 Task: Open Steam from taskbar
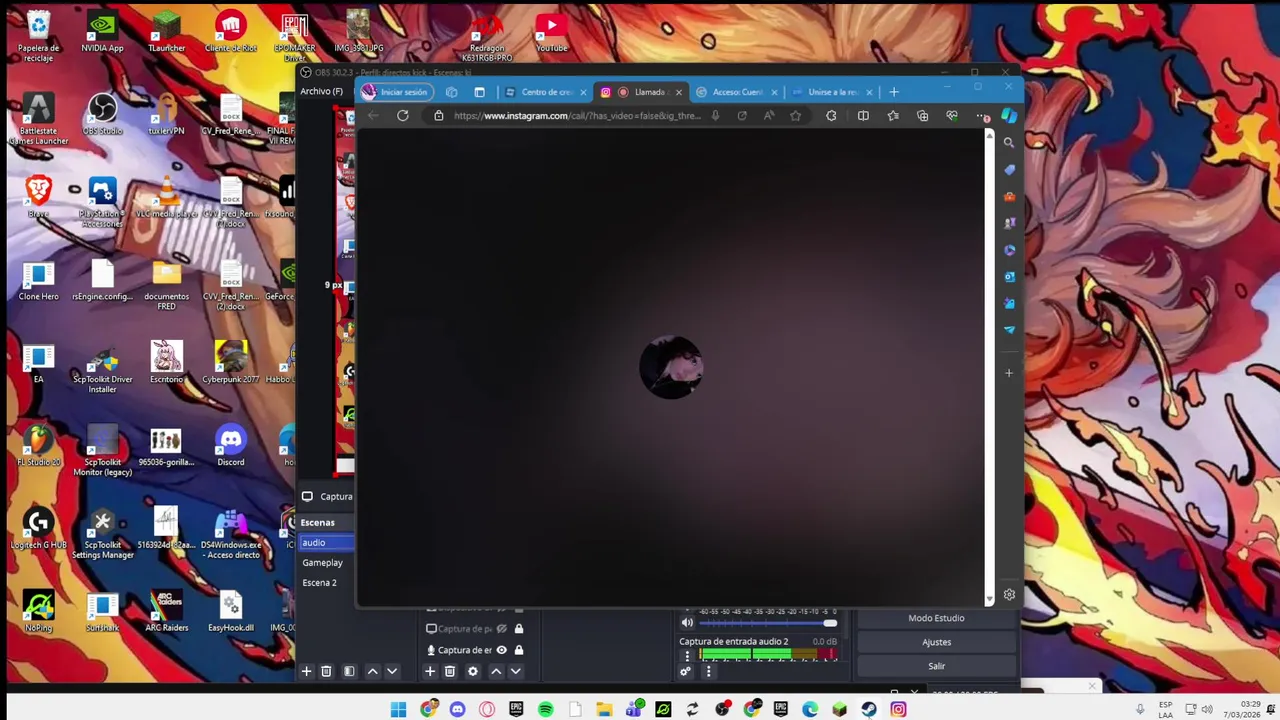[x=869, y=709]
